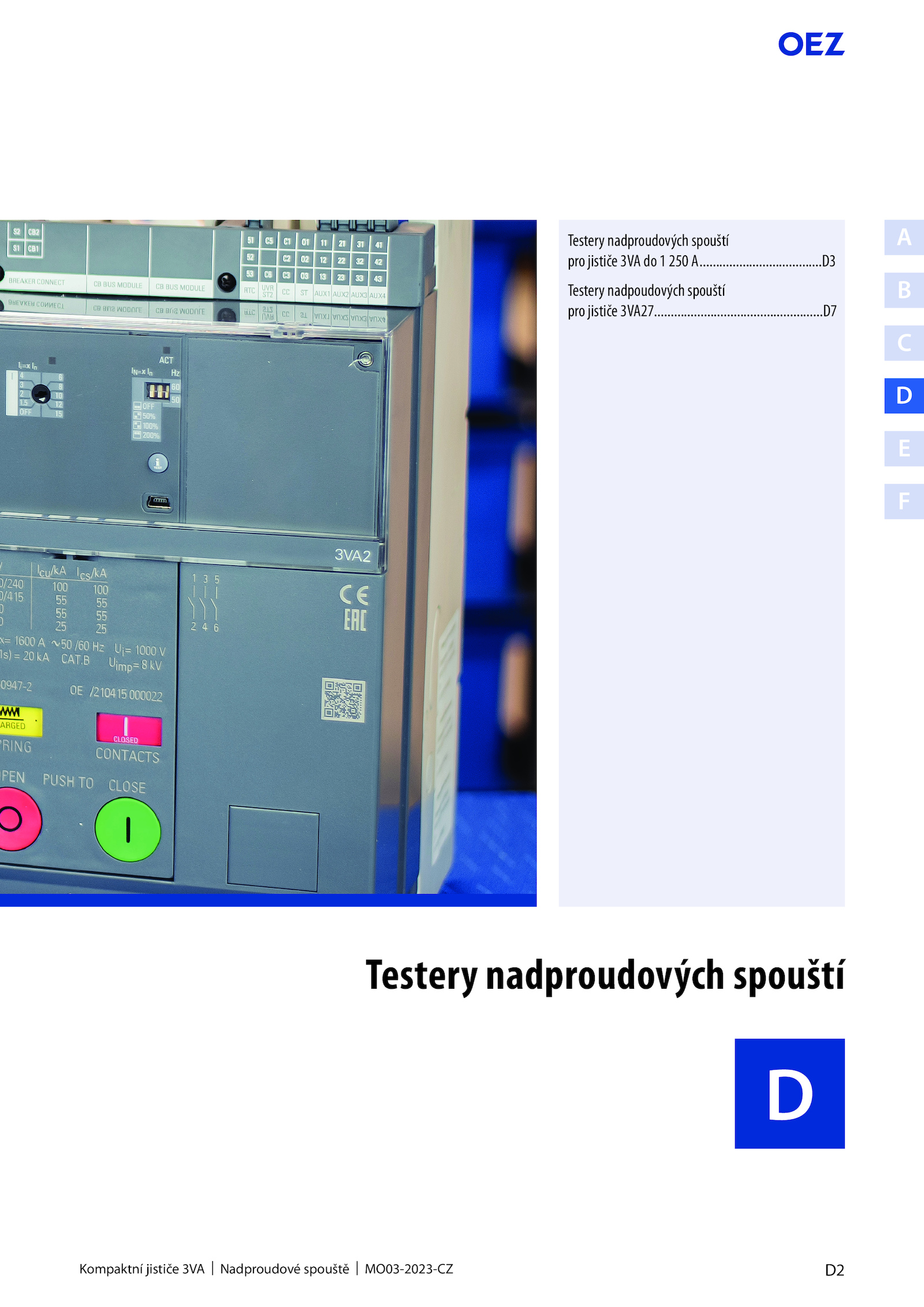Screen dimensions: 924x1307
Task: Select the highlighted section tab D
Action: [904, 396]
